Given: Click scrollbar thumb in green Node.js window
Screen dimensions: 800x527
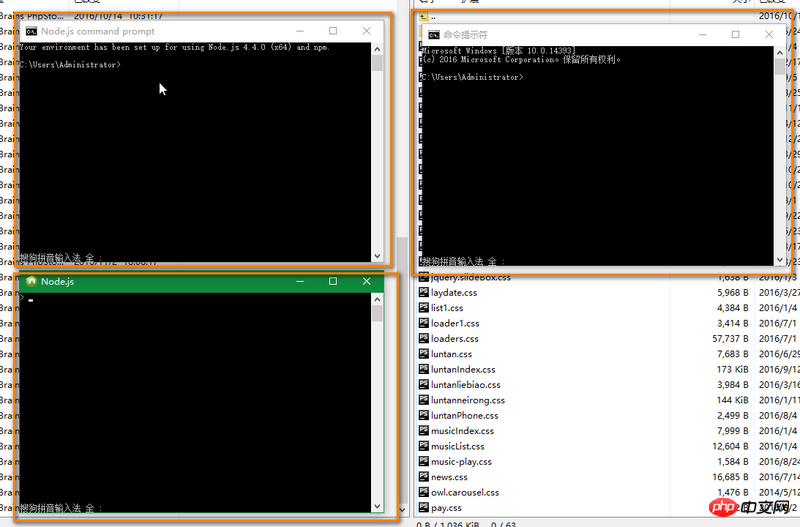Looking at the screenshot, I should pyautogui.click(x=377, y=313).
